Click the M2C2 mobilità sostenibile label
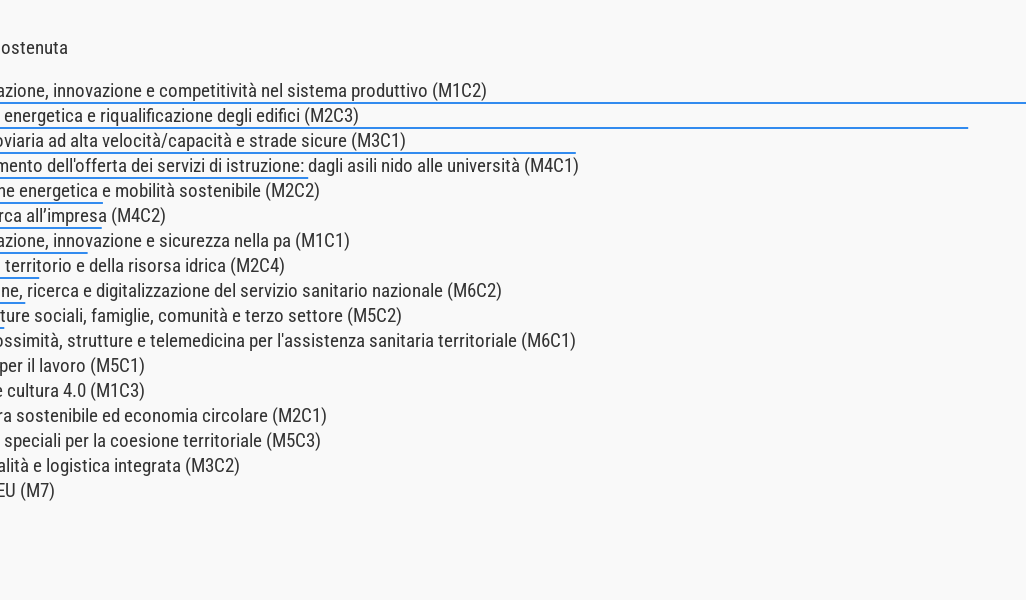The width and height of the screenshot is (1026, 600). (x=160, y=191)
